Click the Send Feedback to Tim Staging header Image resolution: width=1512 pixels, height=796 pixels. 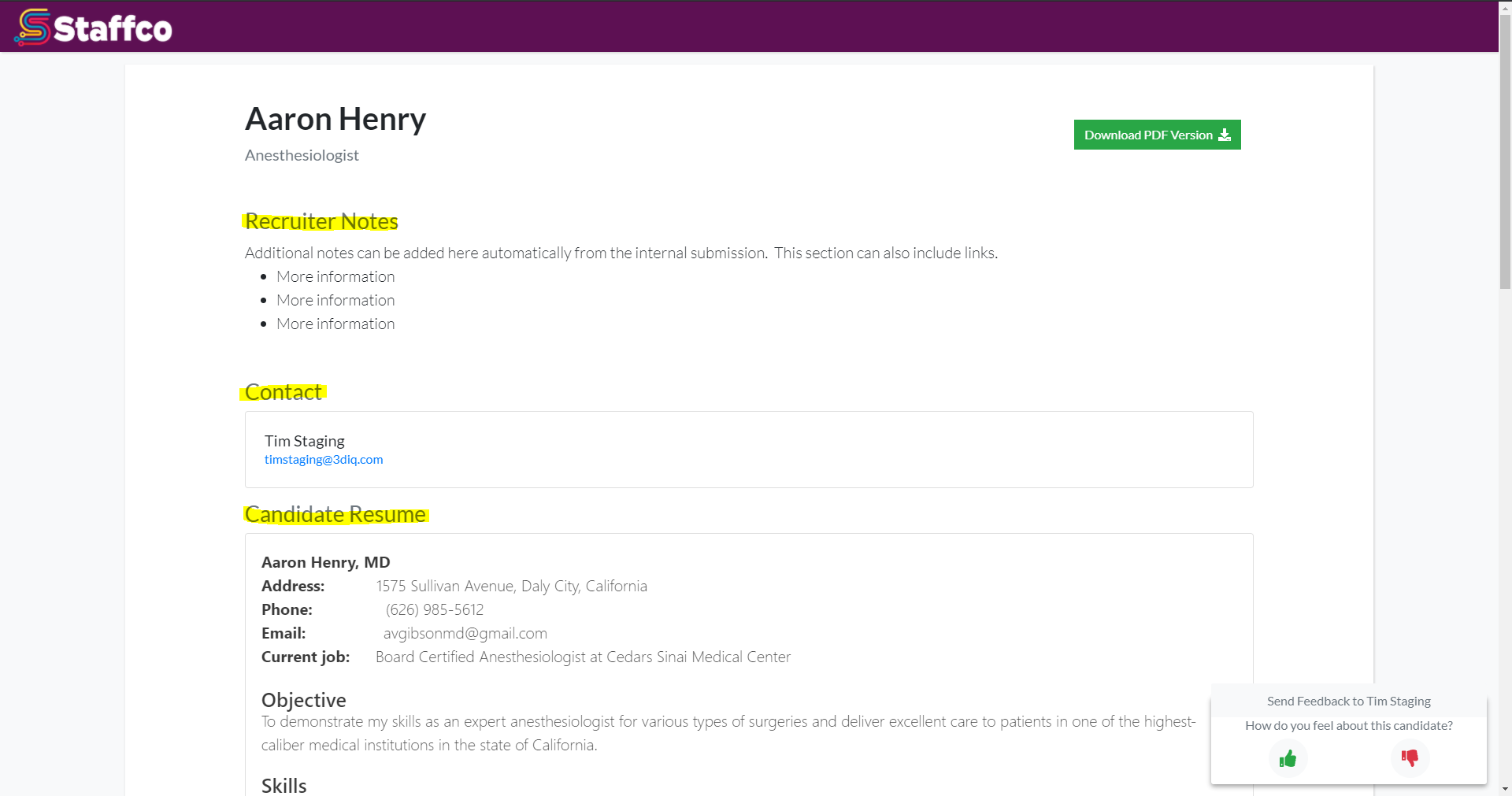pos(1349,701)
